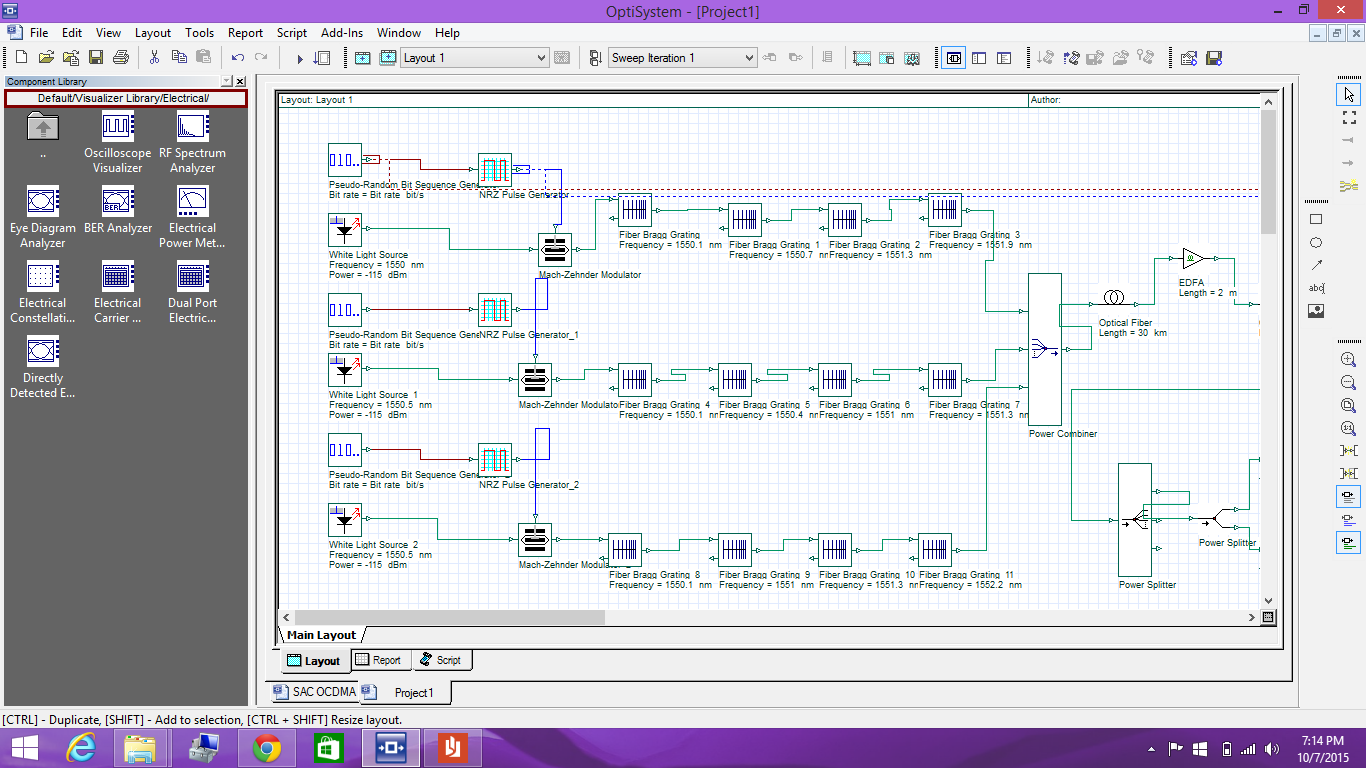Select the Directly Detected Eye component
This screenshot has width=1366, height=768.
click(x=43, y=368)
